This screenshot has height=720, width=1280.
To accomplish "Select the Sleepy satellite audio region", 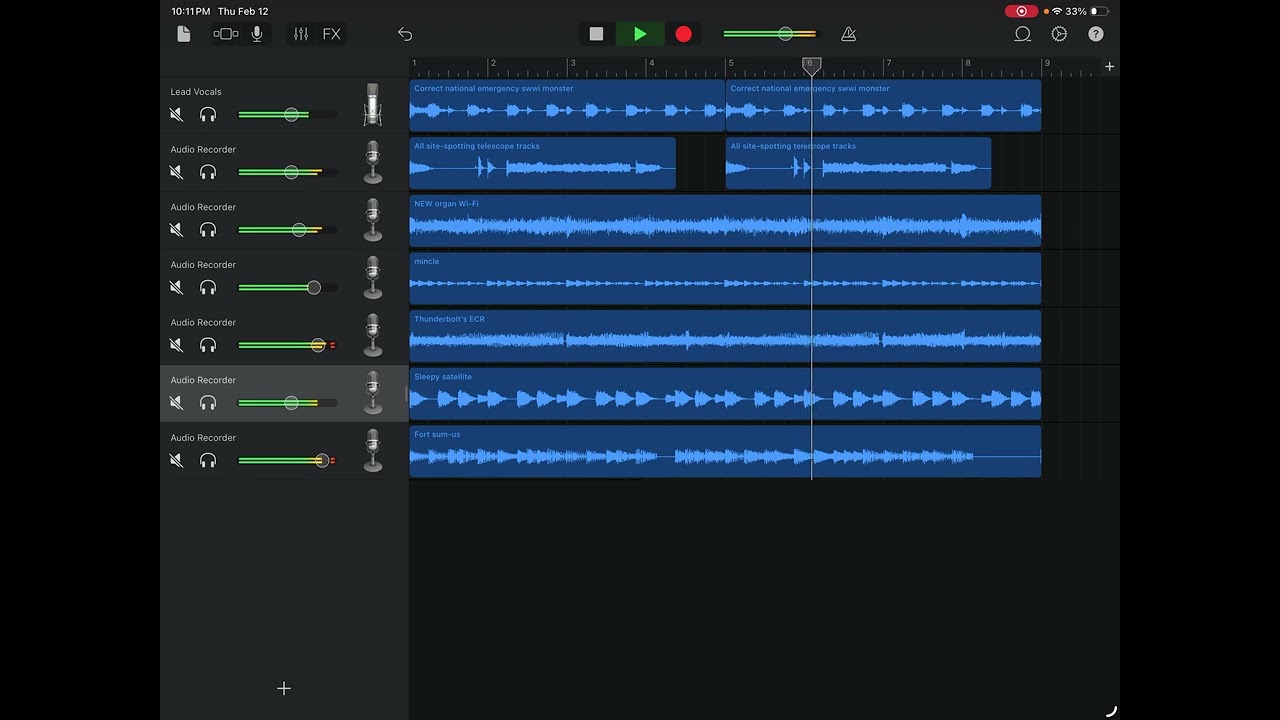I will pos(725,393).
